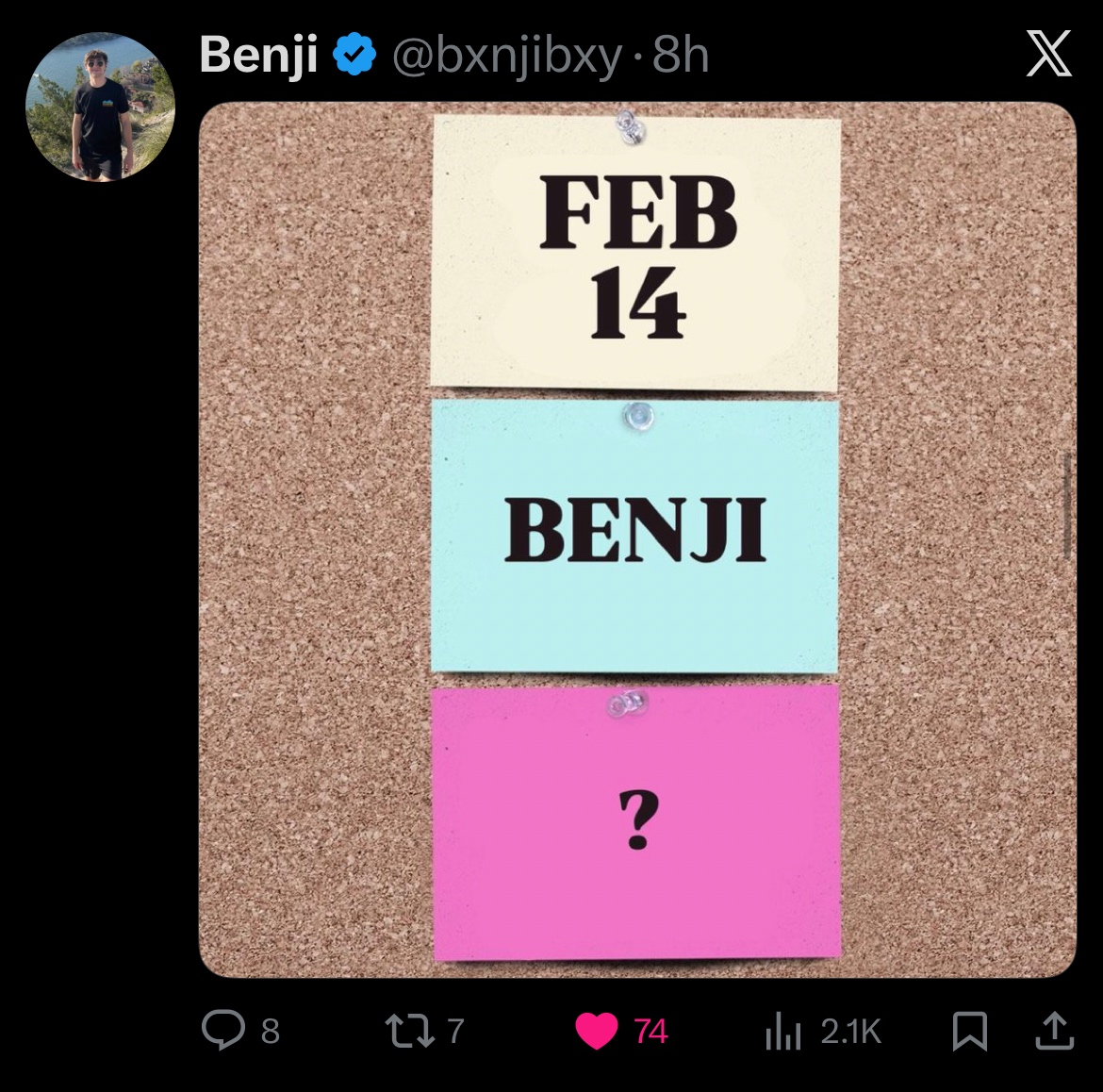Click the repost count of 7
The width and height of the screenshot is (1103, 1092).
[455, 1031]
